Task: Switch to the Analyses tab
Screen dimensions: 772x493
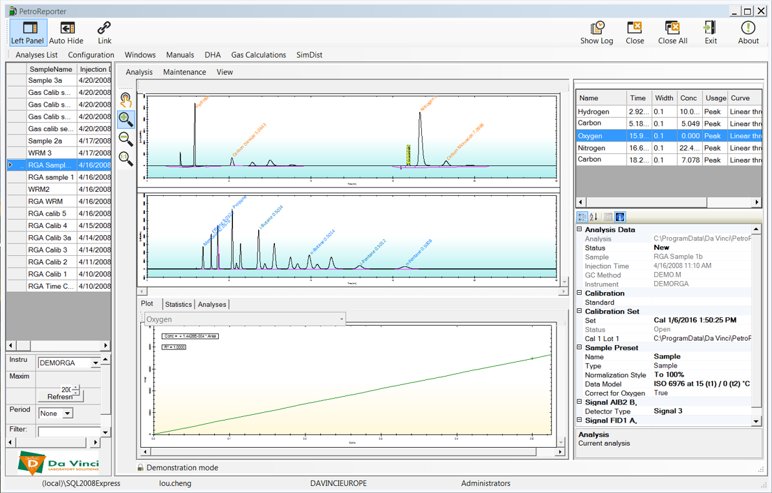Action: 212,304
